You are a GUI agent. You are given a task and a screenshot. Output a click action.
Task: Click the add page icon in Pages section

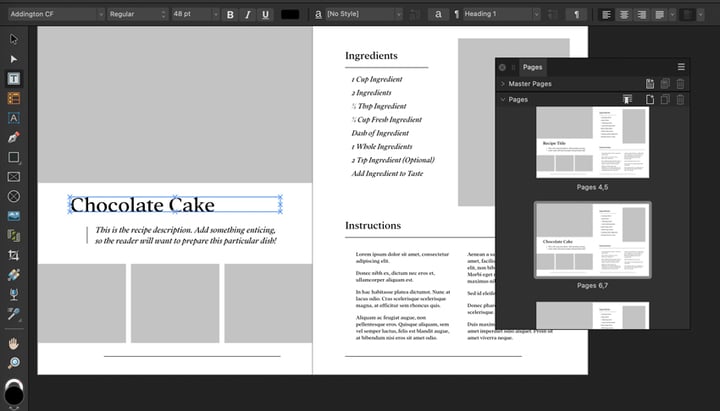click(x=650, y=100)
